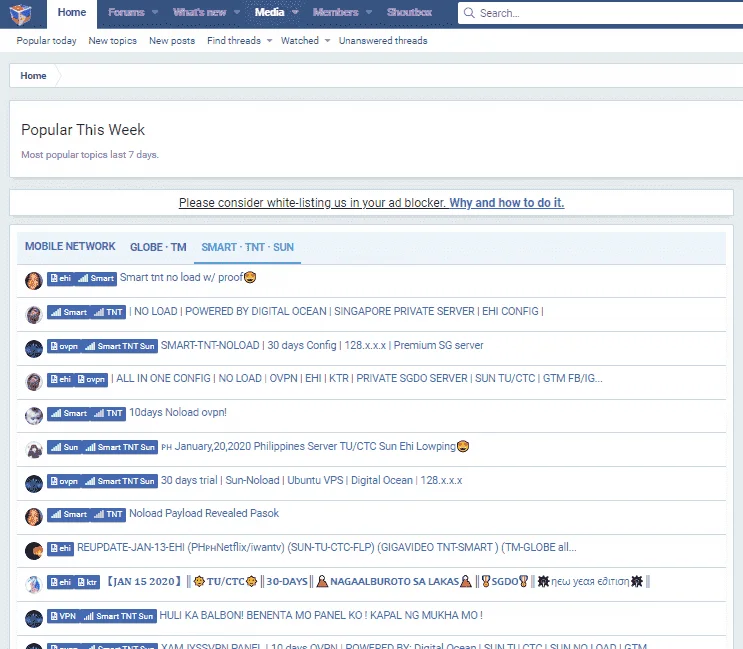Open thread 'Smart tnt no load w/ proof'
743x649 pixels.
coord(188,278)
